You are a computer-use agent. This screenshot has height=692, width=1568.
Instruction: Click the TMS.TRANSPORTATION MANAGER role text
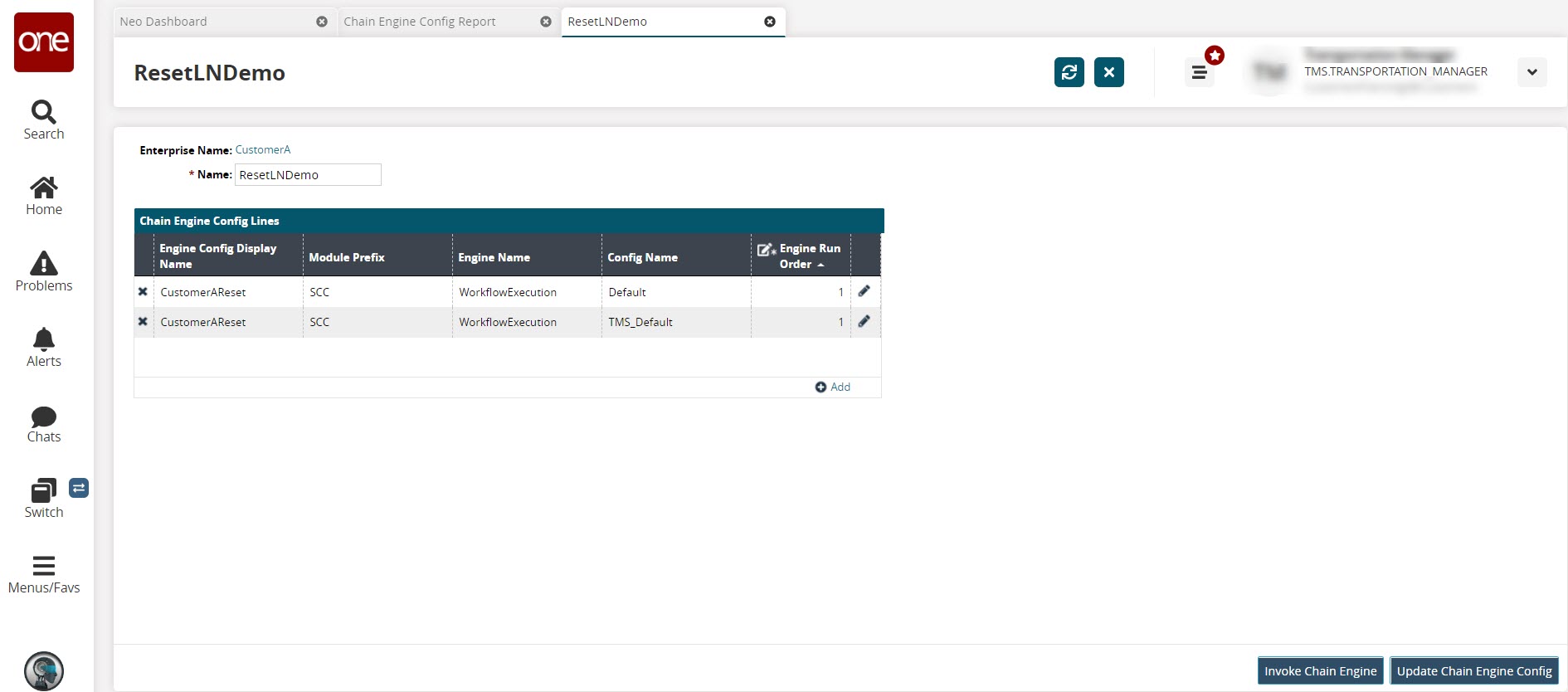(x=1395, y=71)
